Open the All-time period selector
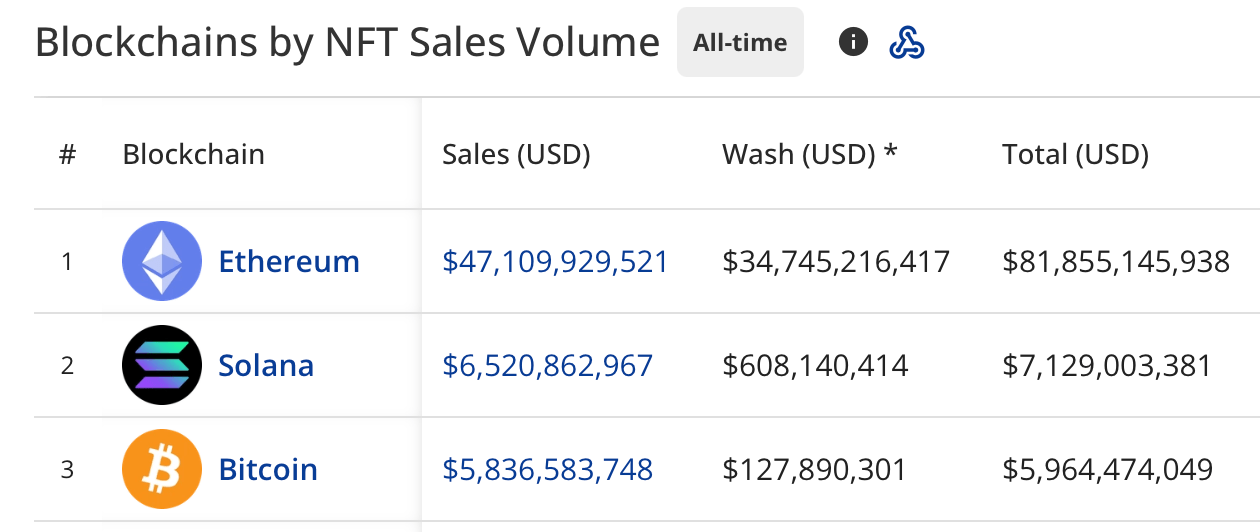 [x=740, y=42]
